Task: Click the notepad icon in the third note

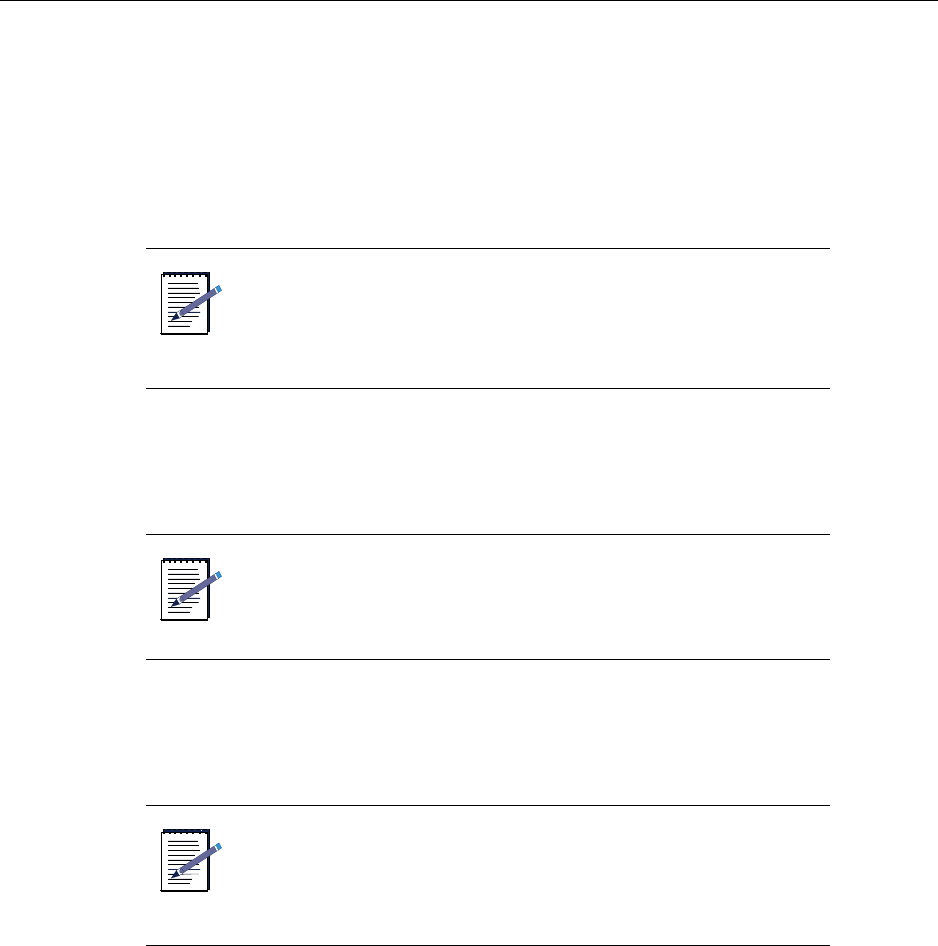Action: click(185, 860)
